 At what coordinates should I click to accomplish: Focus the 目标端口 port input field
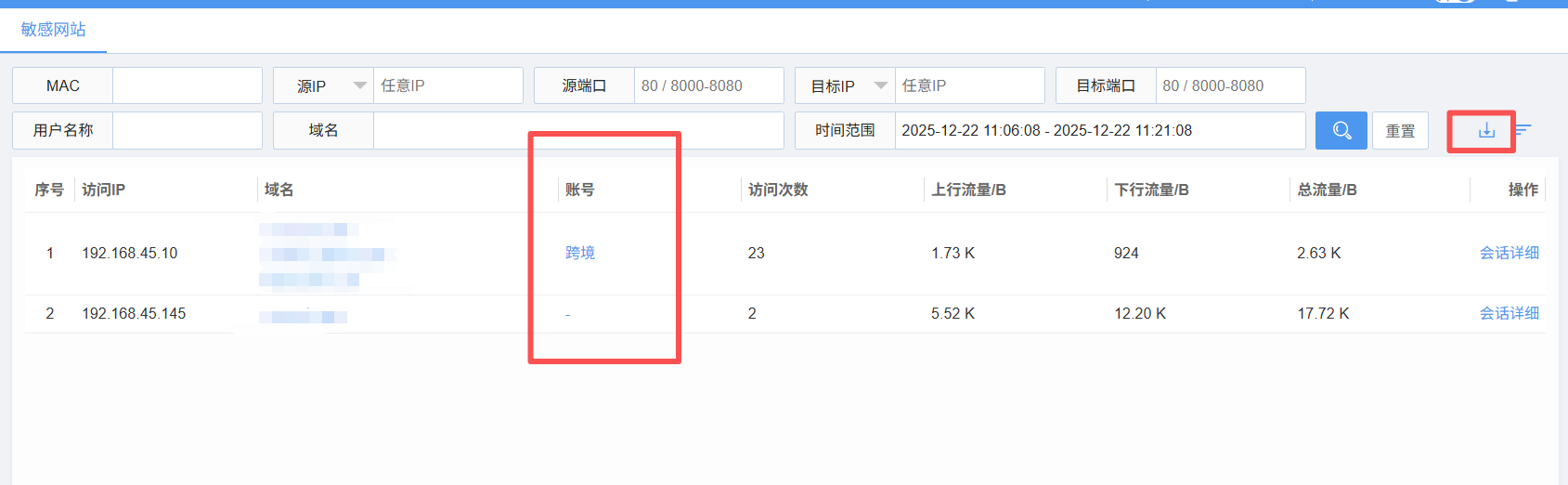pos(1230,85)
